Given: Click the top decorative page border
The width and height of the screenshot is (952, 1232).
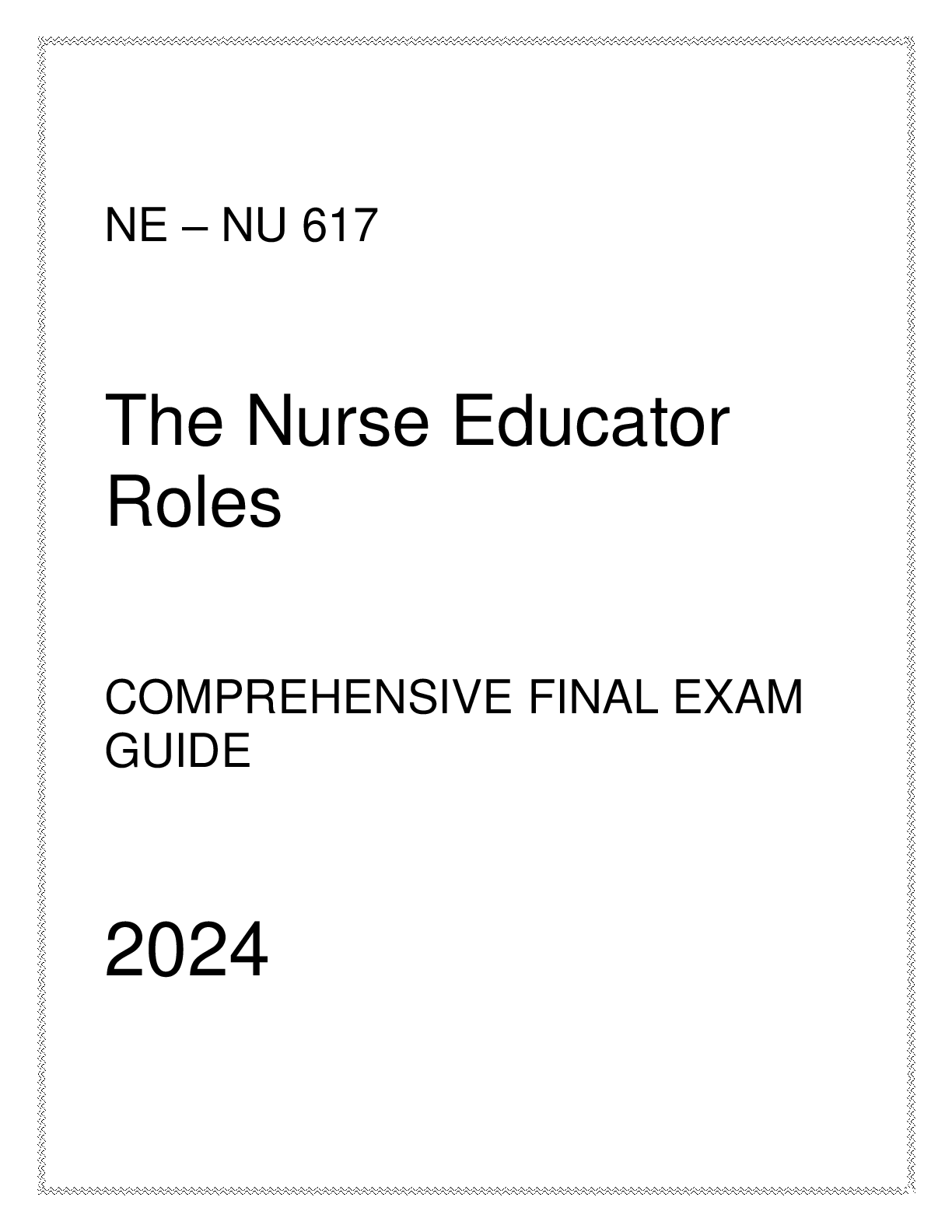Looking at the screenshot, I should click(476, 40).
